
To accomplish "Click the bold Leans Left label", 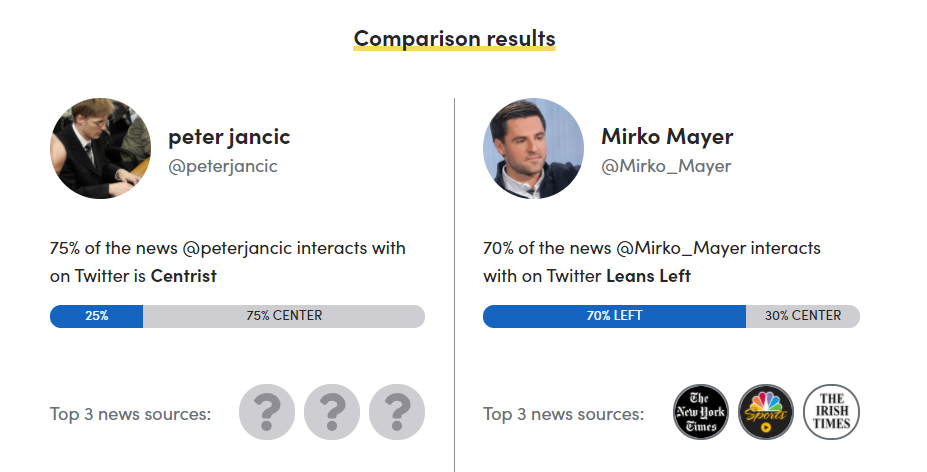I will [x=648, y=276].
